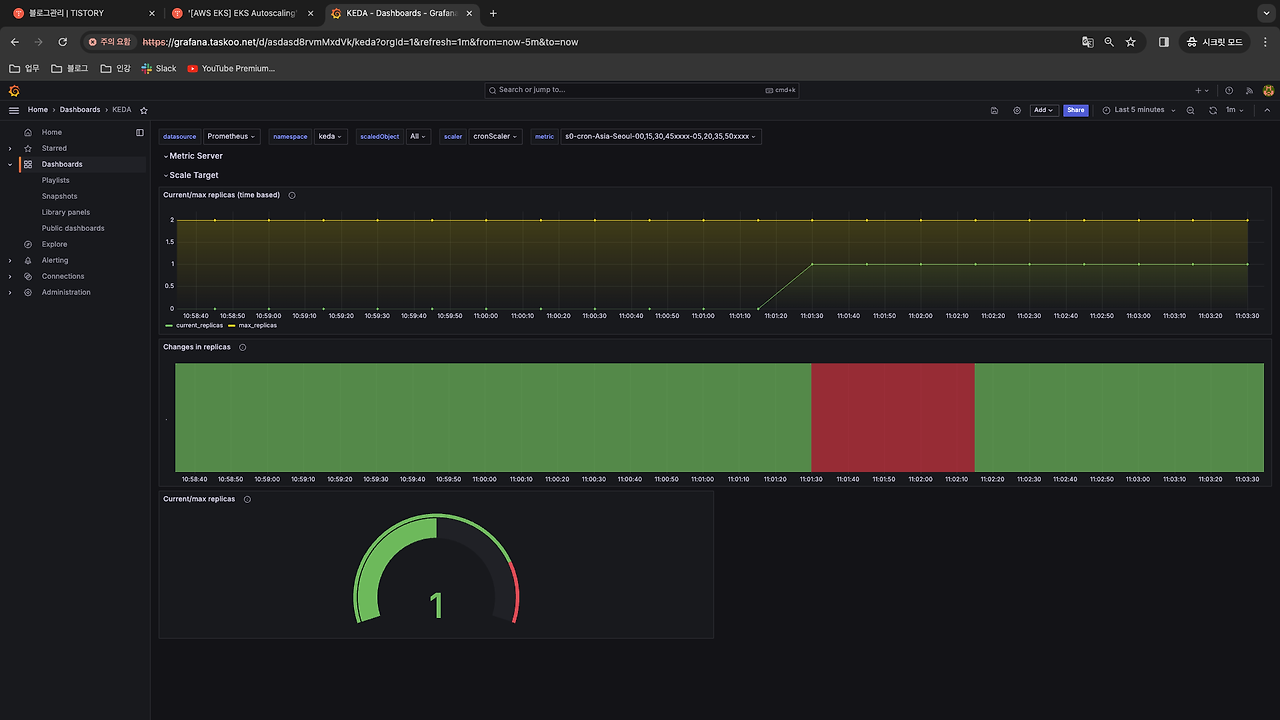1280x720 pixels.
Task: Show info for Changes in replicas panel
Action: 243,347
